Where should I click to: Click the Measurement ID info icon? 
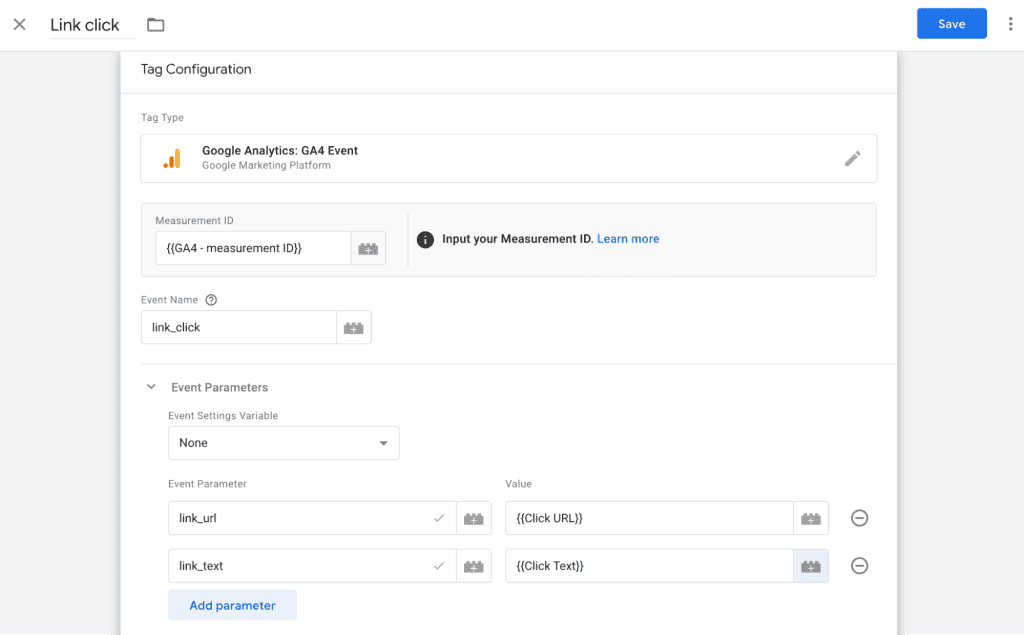click(425, 240)
